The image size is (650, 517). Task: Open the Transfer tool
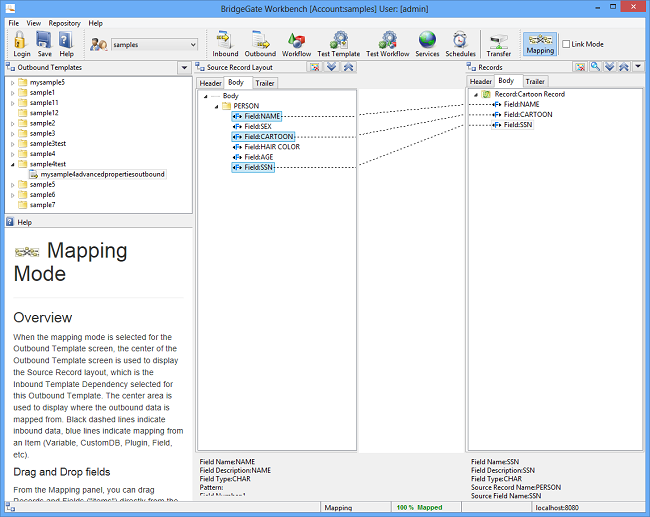(x=499, y=44)
